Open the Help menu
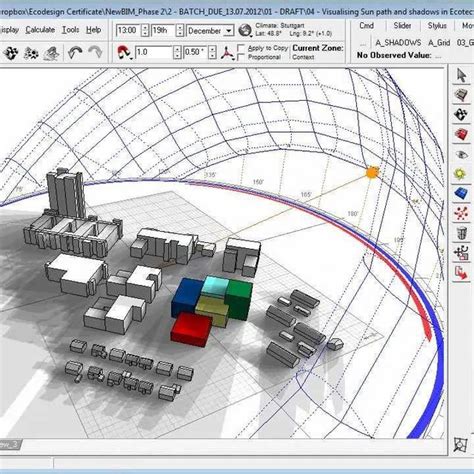This screenshot has width=474, height=474. coord(93,30)
